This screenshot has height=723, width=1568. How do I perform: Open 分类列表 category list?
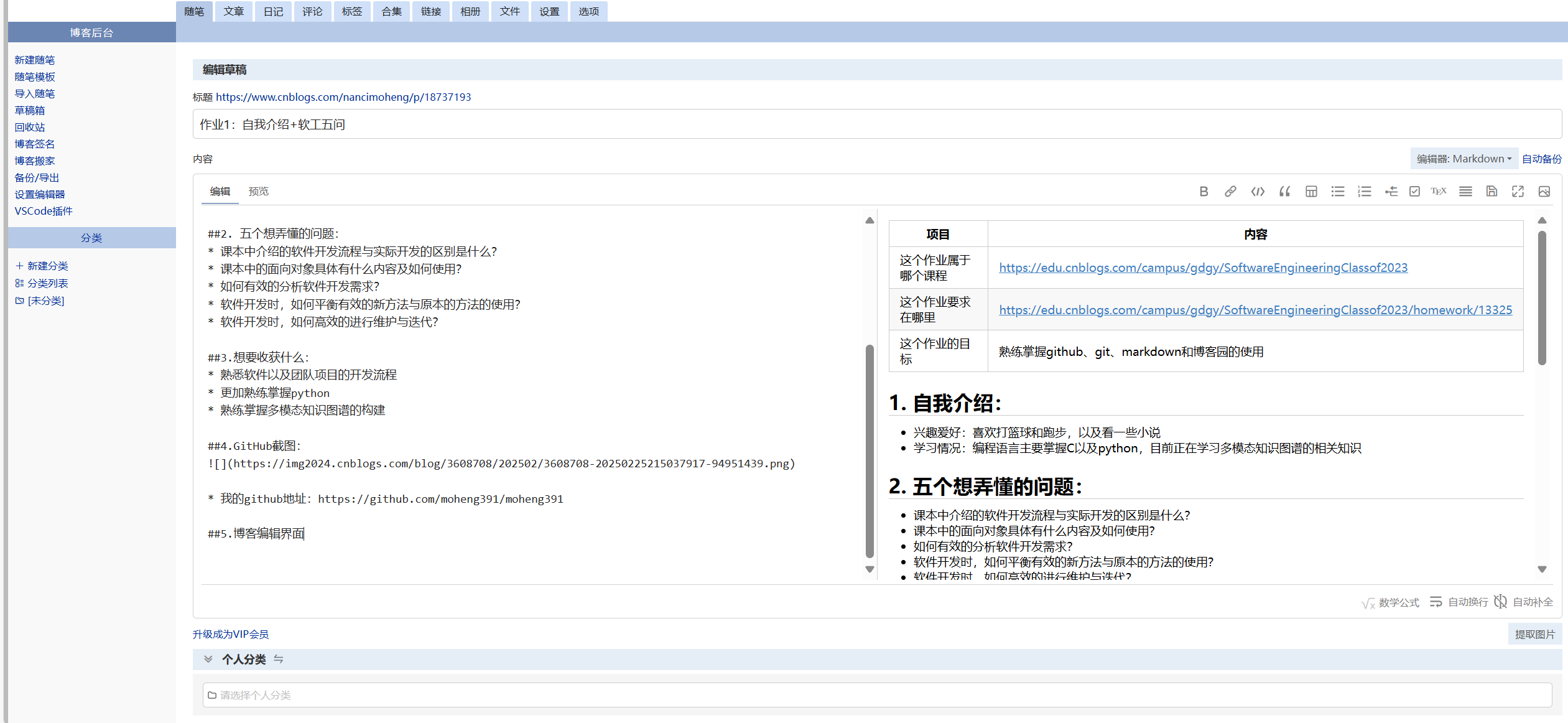[x=42, y=284]
